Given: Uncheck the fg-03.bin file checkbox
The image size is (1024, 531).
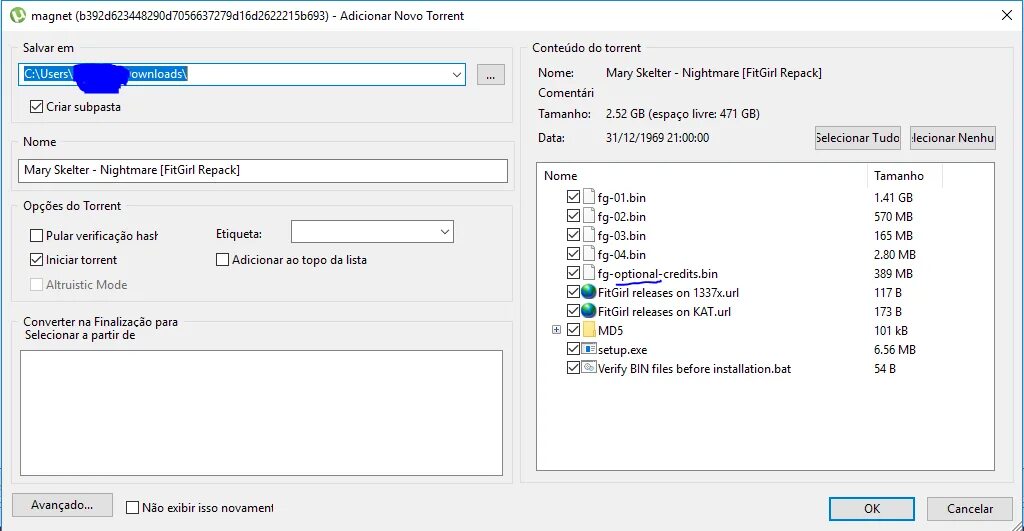Looking at the screenshot, I should (573, 234).
